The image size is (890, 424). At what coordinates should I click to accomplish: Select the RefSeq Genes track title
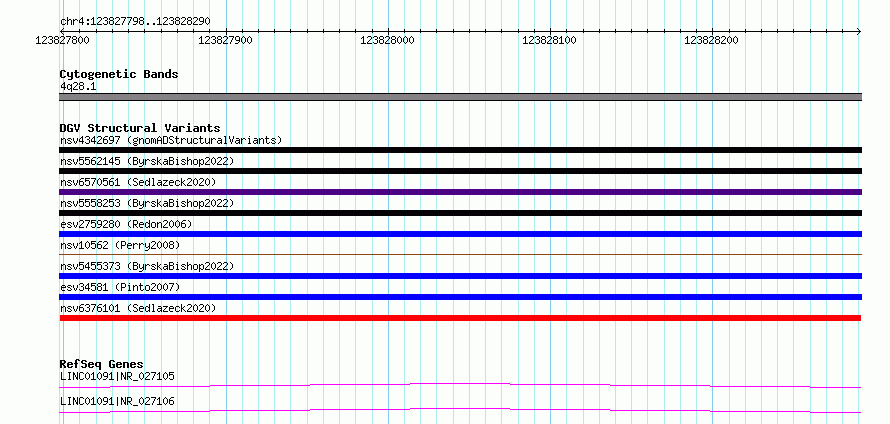102,364
